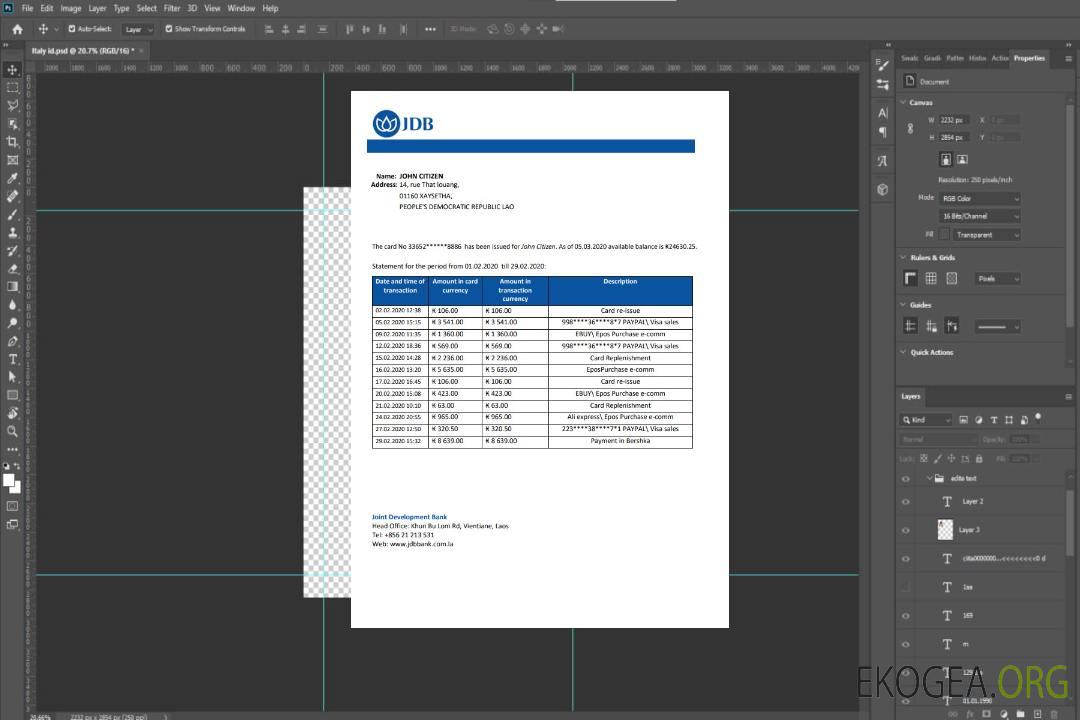Screen dimensions: 1080x720
Task: Select the Eraser tool
Action: click(12, 268)
